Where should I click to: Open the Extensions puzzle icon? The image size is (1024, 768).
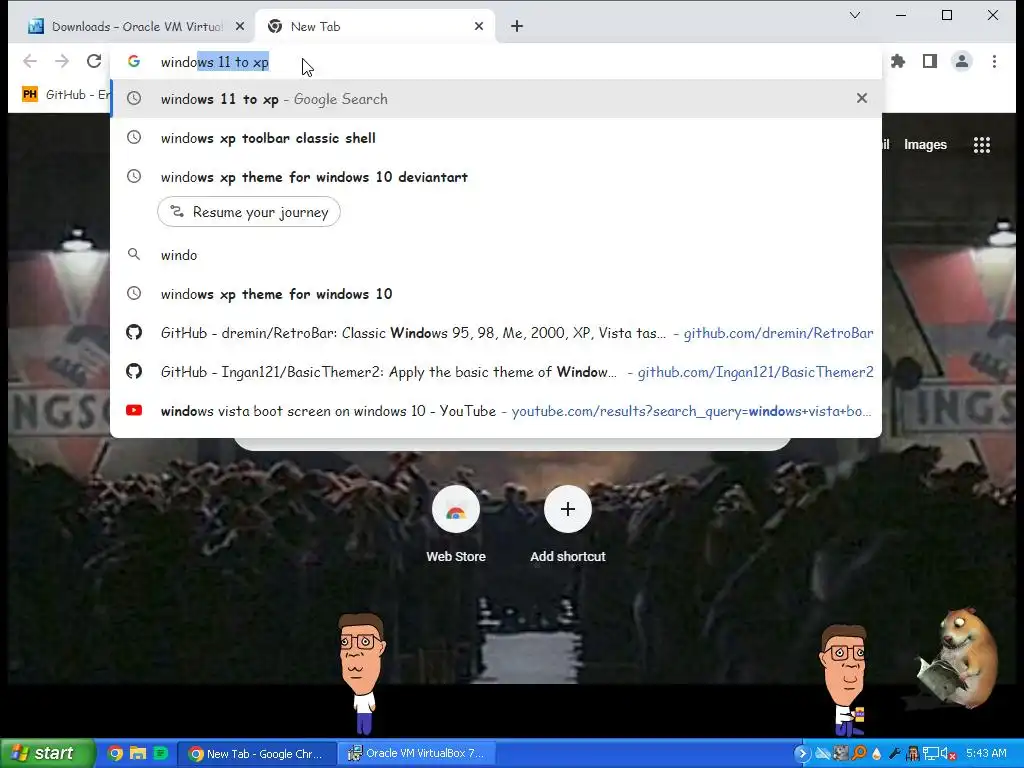tap(898, 61)
